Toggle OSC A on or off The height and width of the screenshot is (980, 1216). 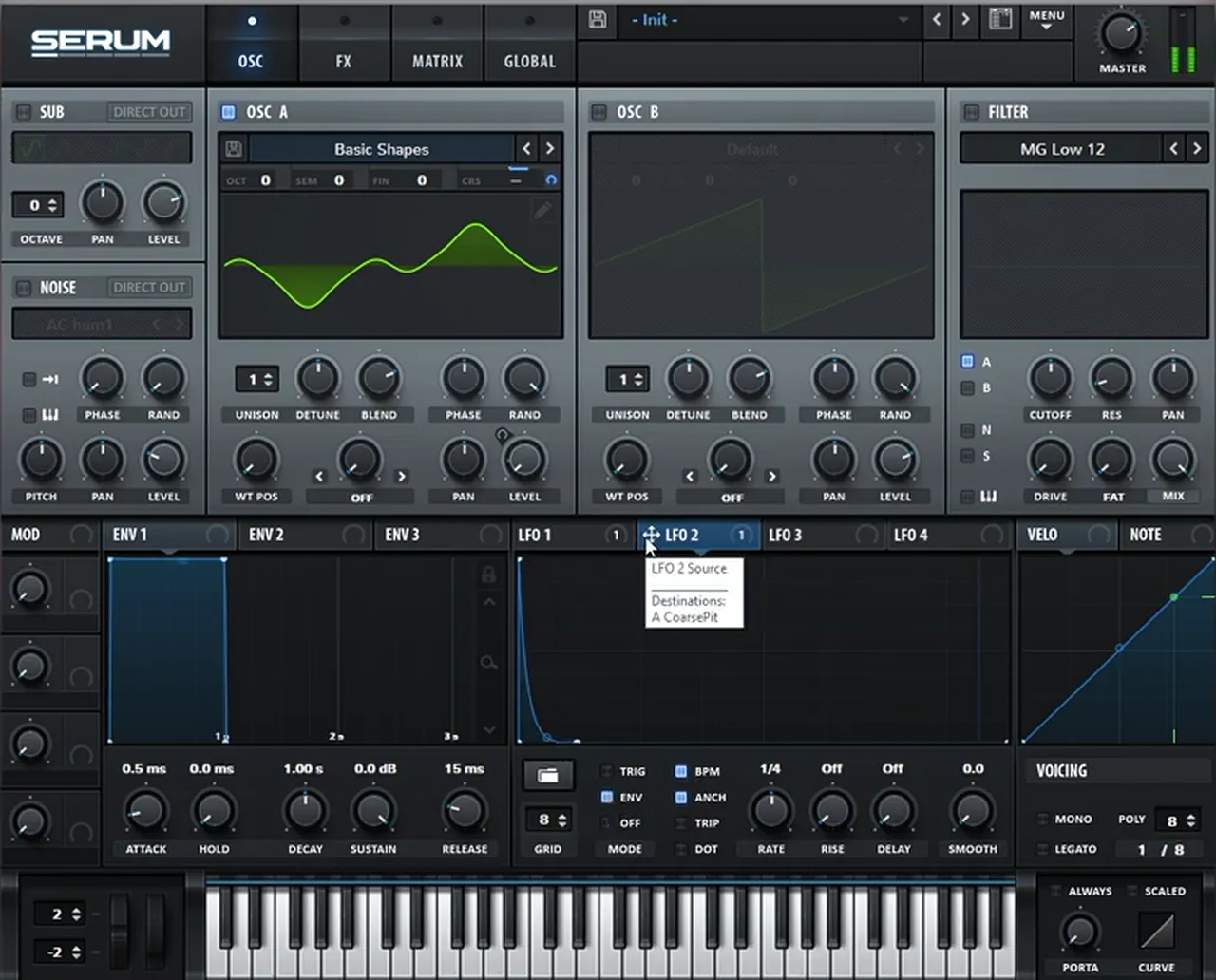pyautogui.click(x=228, y=112)
